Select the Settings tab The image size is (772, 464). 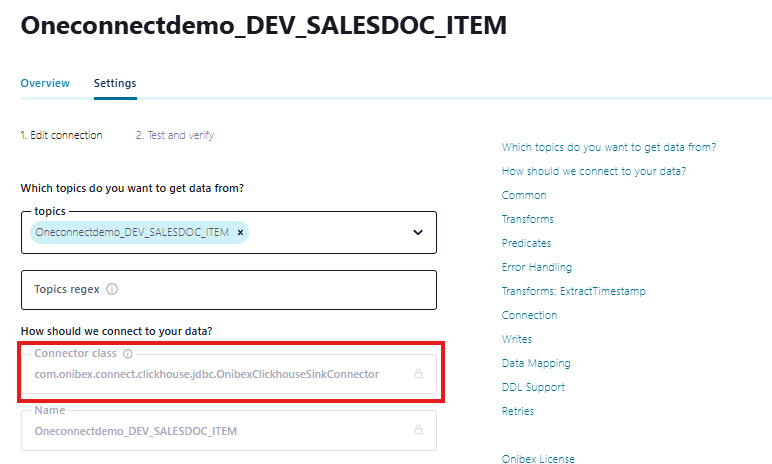pyautogui.click(x=115, y=83)
